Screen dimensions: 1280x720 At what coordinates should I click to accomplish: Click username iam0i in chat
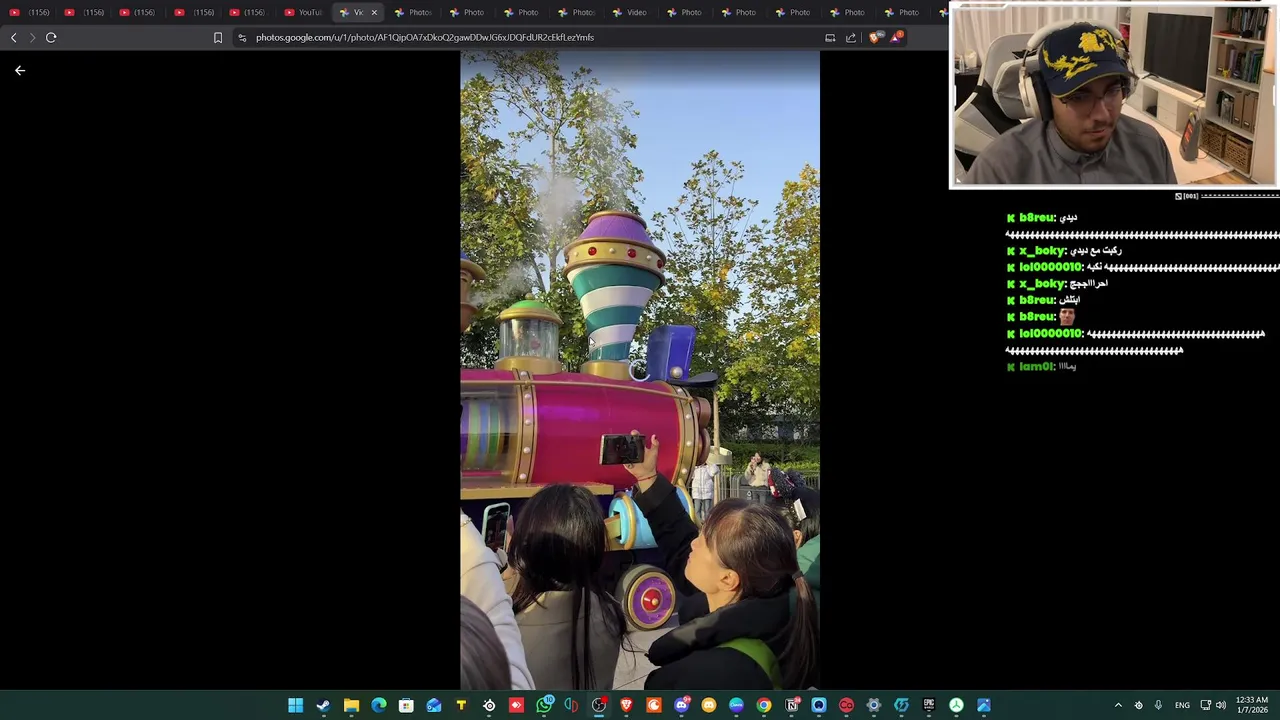[1036, 367]
